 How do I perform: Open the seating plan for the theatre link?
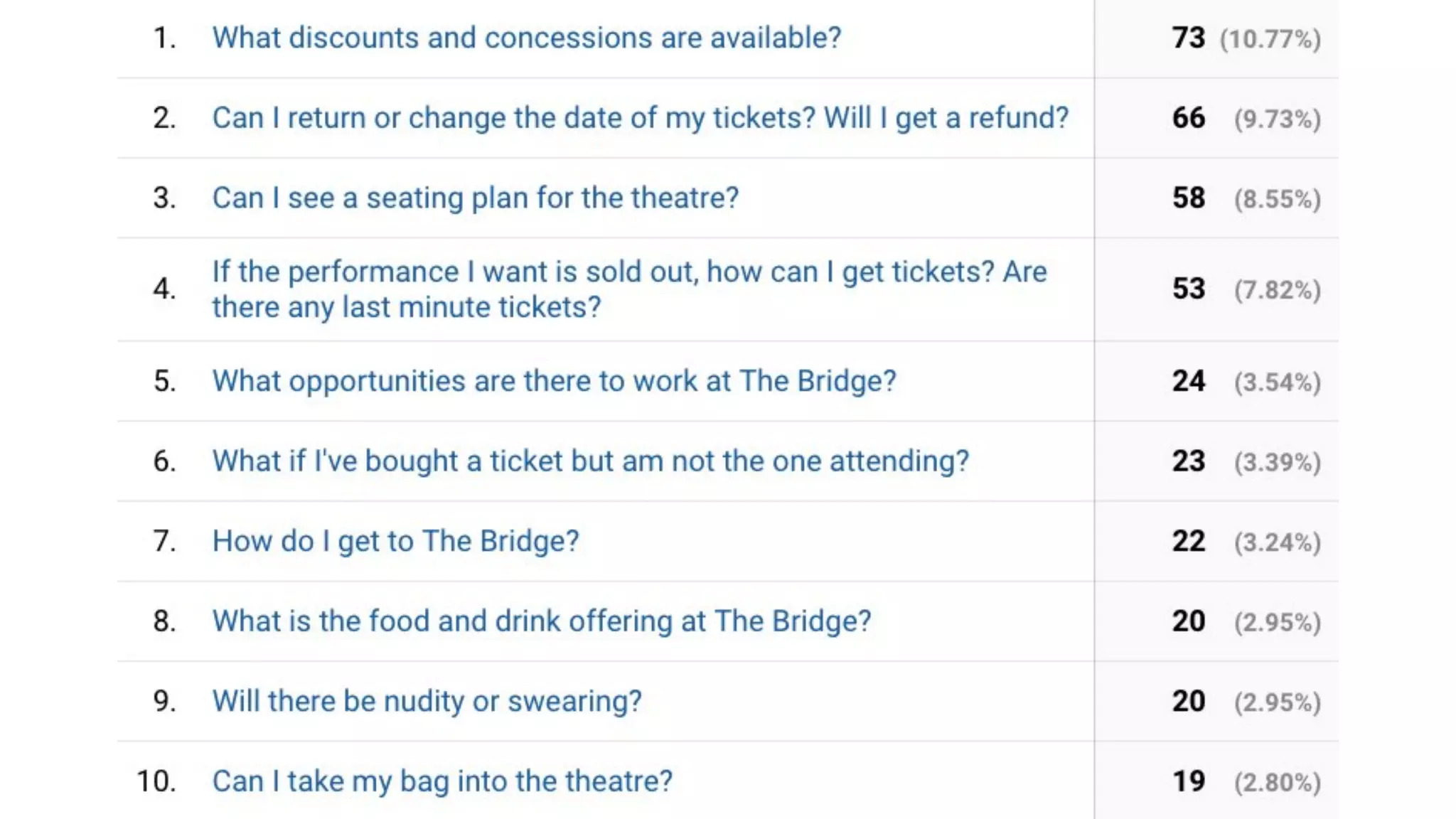(x=475, y=198)
